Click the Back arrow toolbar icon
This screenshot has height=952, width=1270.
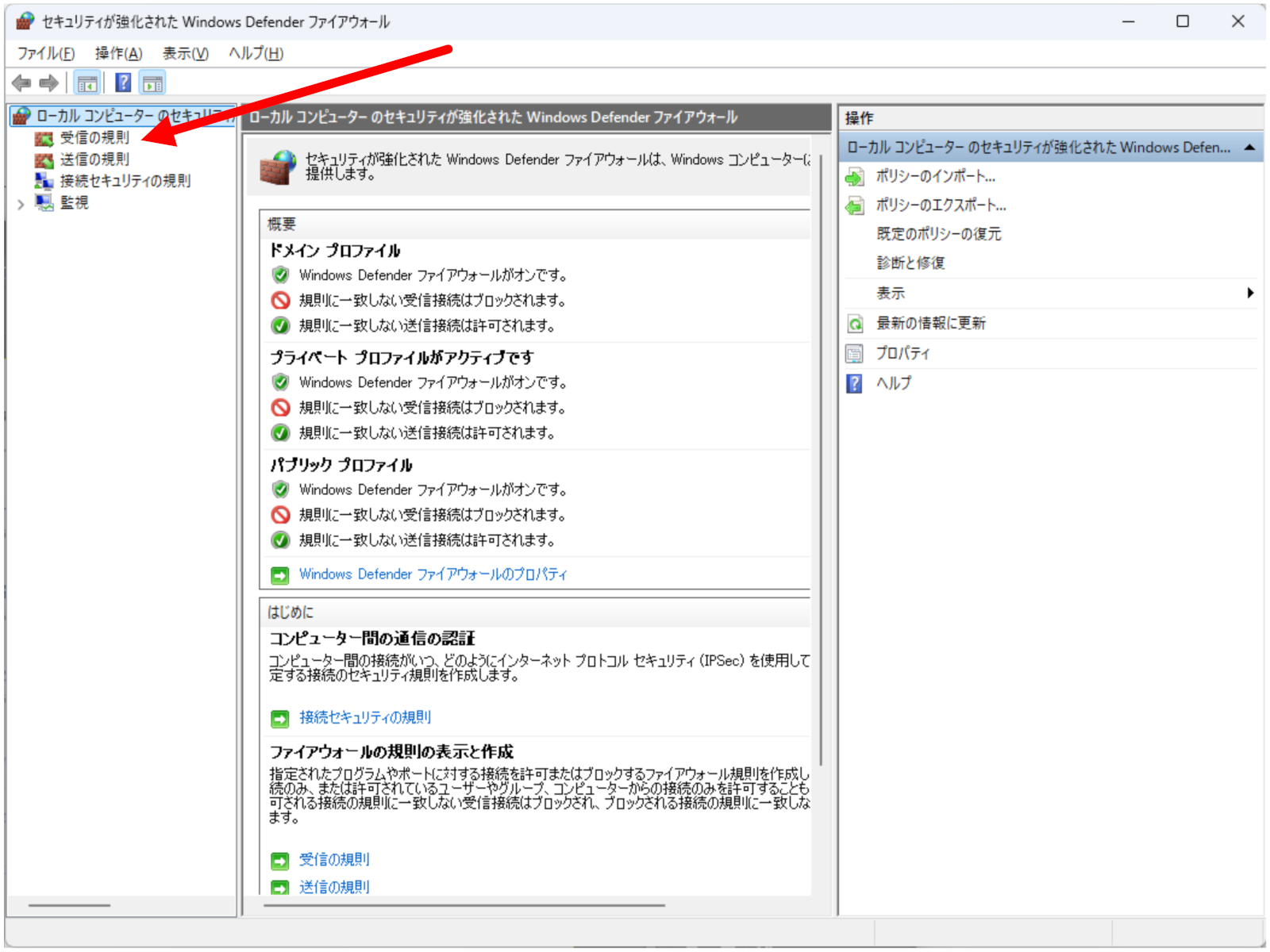pyautogui.click(x=21, y=83)
